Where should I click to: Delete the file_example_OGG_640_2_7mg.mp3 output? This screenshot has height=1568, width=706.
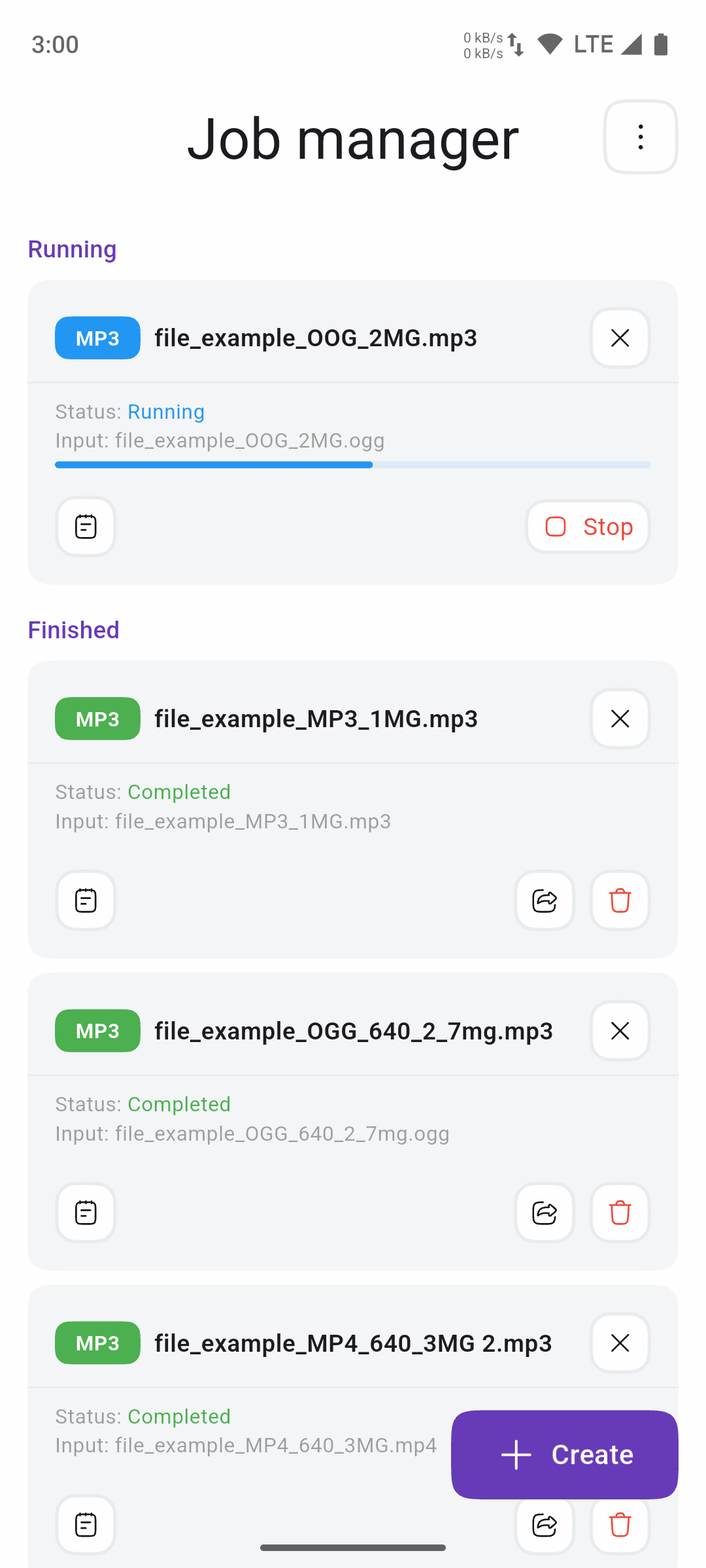coord(620,1213)
